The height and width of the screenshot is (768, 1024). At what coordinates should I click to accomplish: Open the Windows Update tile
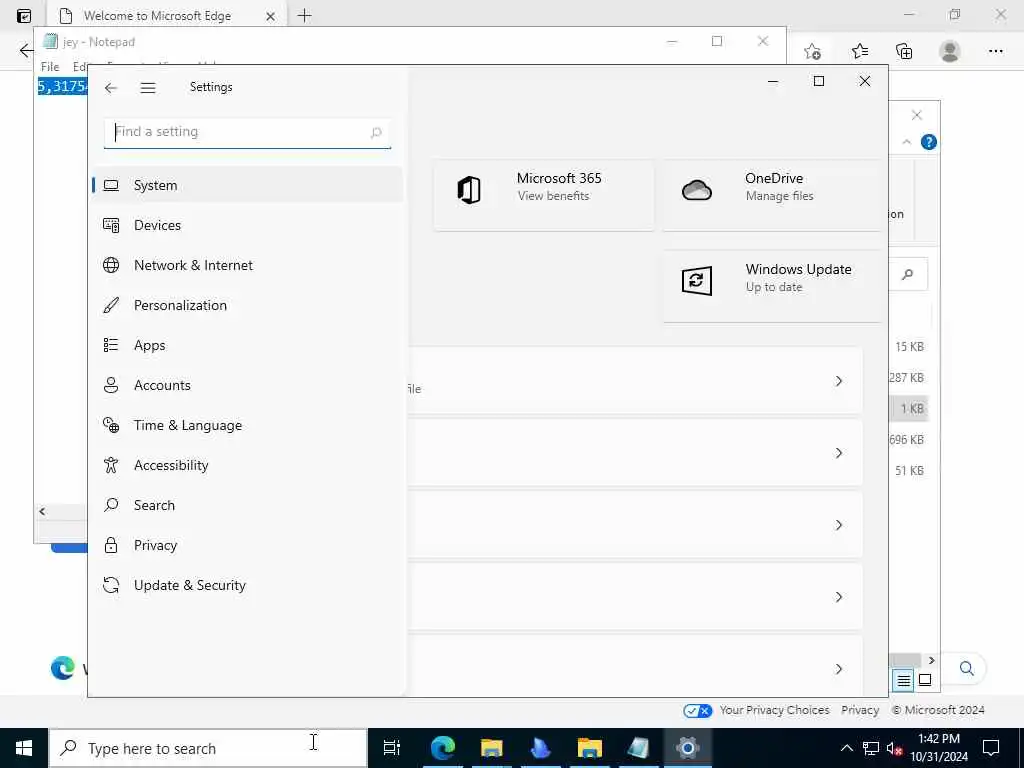(x=772, y=285)
